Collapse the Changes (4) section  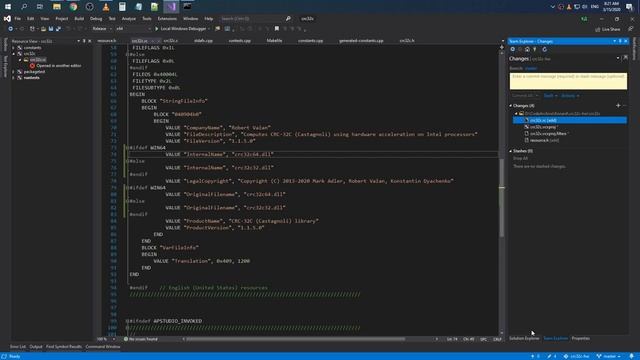(x=511, y=106)
